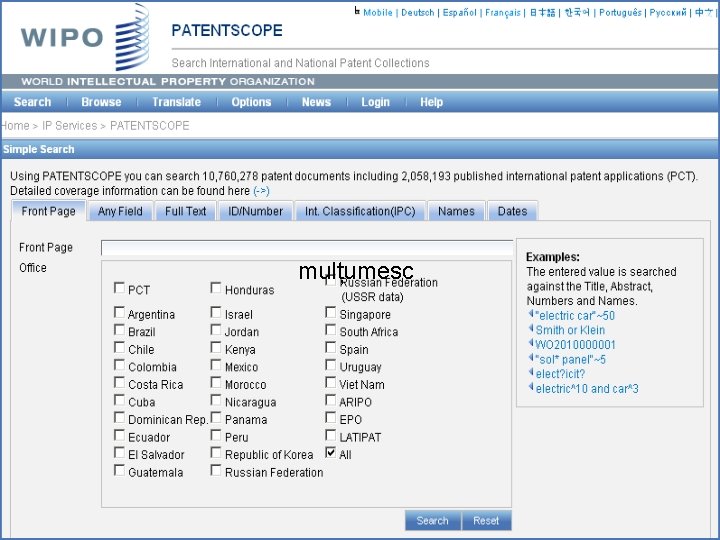
Task: Check the Israel checkbox
Action: click(215, 313)
